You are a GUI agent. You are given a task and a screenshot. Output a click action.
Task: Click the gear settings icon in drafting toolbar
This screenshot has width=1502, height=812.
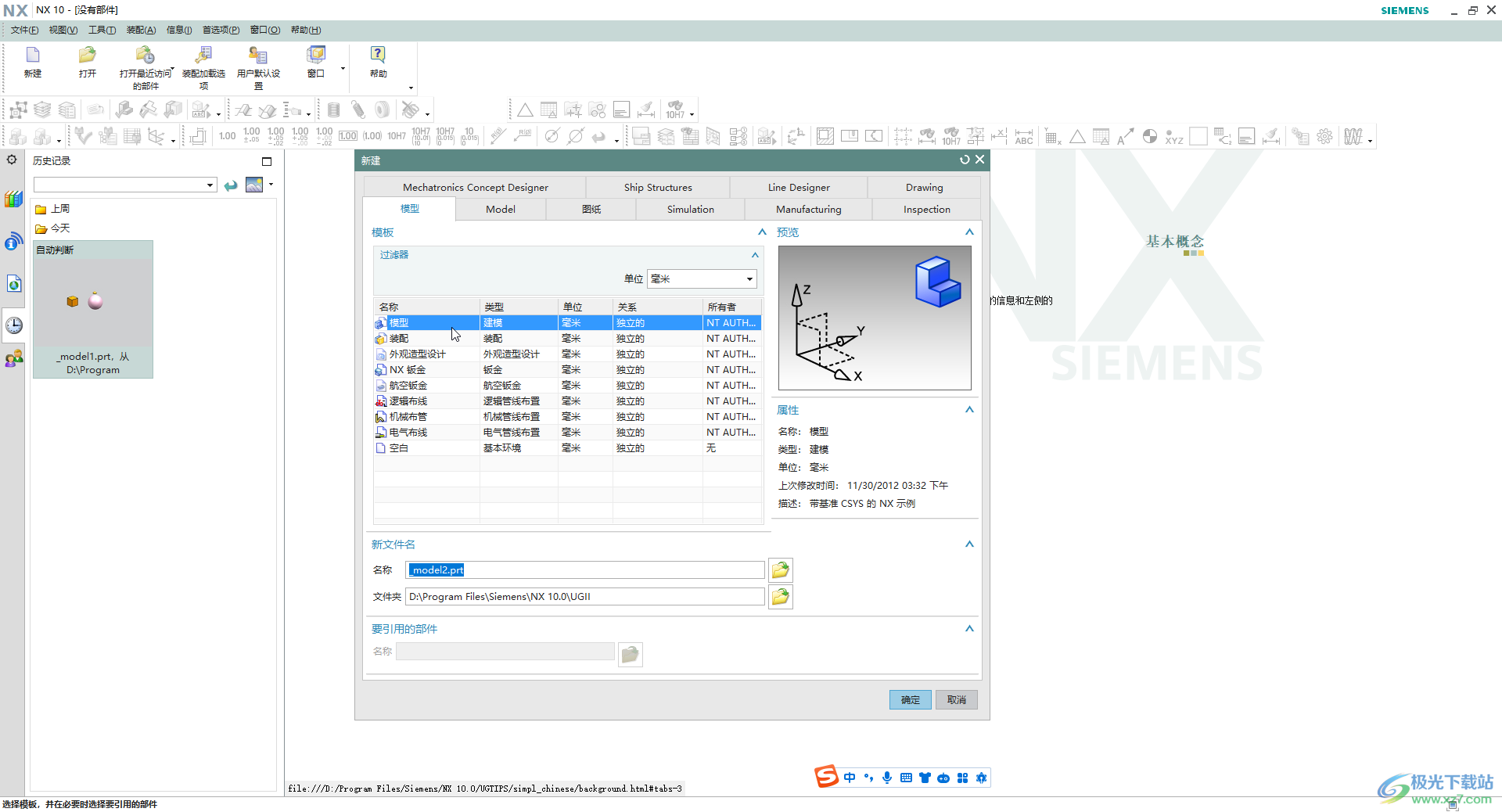[x=1324, y=137]
